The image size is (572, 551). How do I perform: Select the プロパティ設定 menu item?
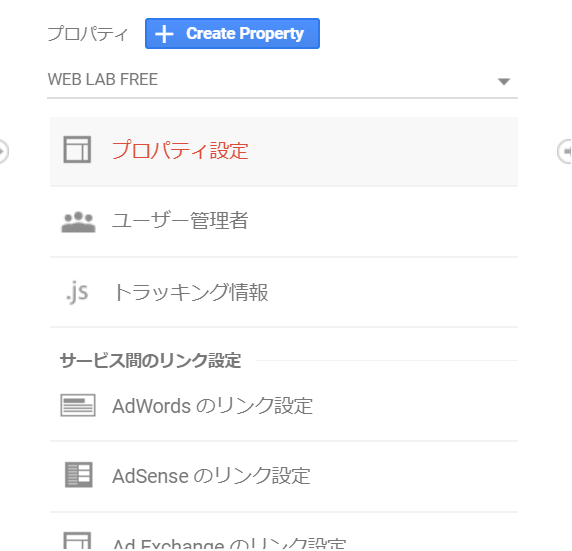pyautogui.click(x=284, y=151)
